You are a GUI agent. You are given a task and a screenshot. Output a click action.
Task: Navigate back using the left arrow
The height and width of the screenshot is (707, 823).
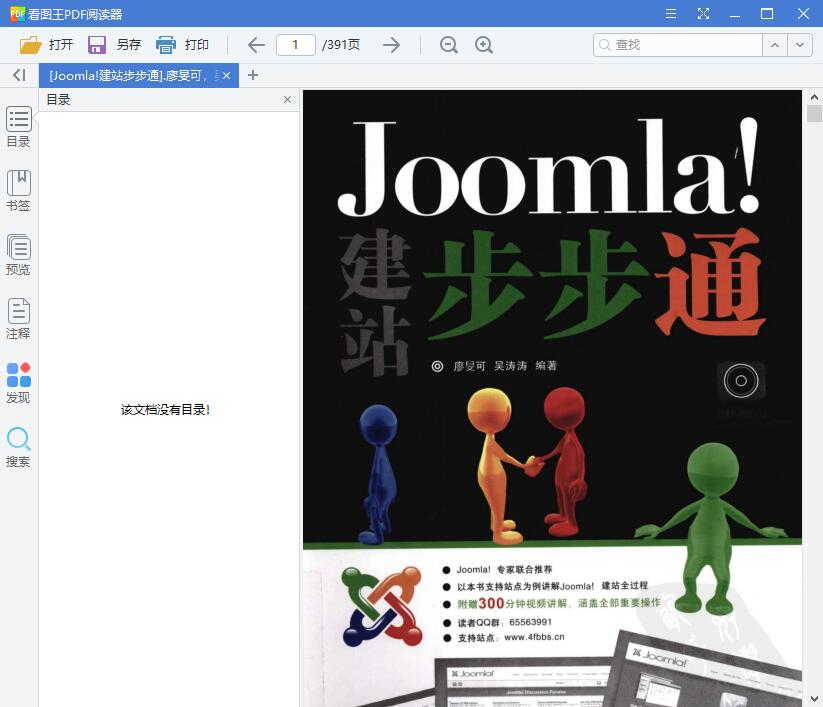pos(255,44)
